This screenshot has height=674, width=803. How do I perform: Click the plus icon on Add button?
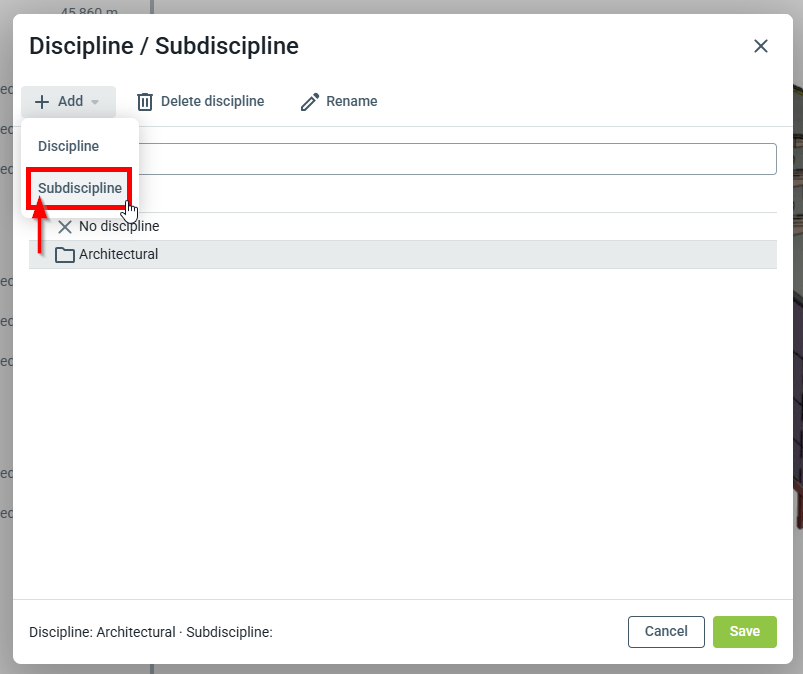pyautogui.click(x=42, y=102)
